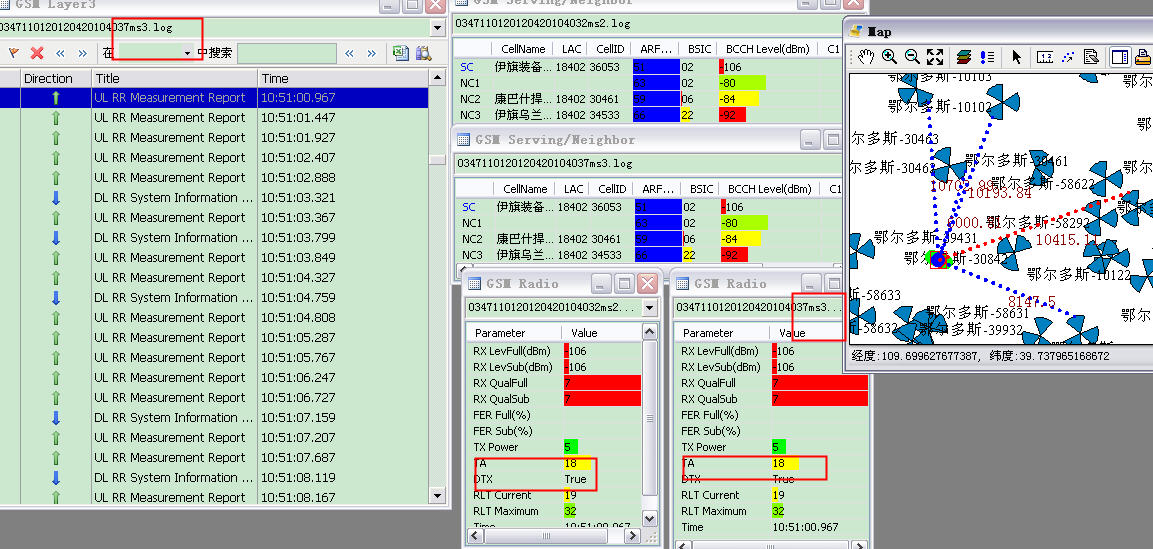Image resolution: width=1153 pixels, height=549 pixels.
Task: Pick the arrow select tool in Map
Action: 1017,57
